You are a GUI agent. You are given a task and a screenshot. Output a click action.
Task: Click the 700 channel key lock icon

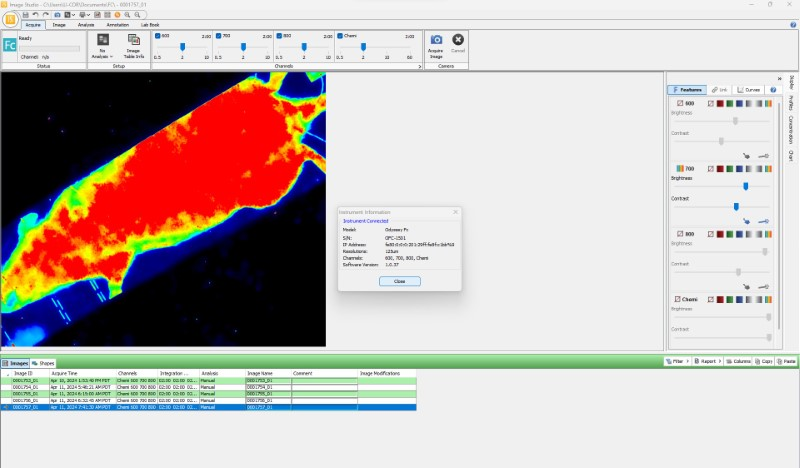[x=763, y=221]
